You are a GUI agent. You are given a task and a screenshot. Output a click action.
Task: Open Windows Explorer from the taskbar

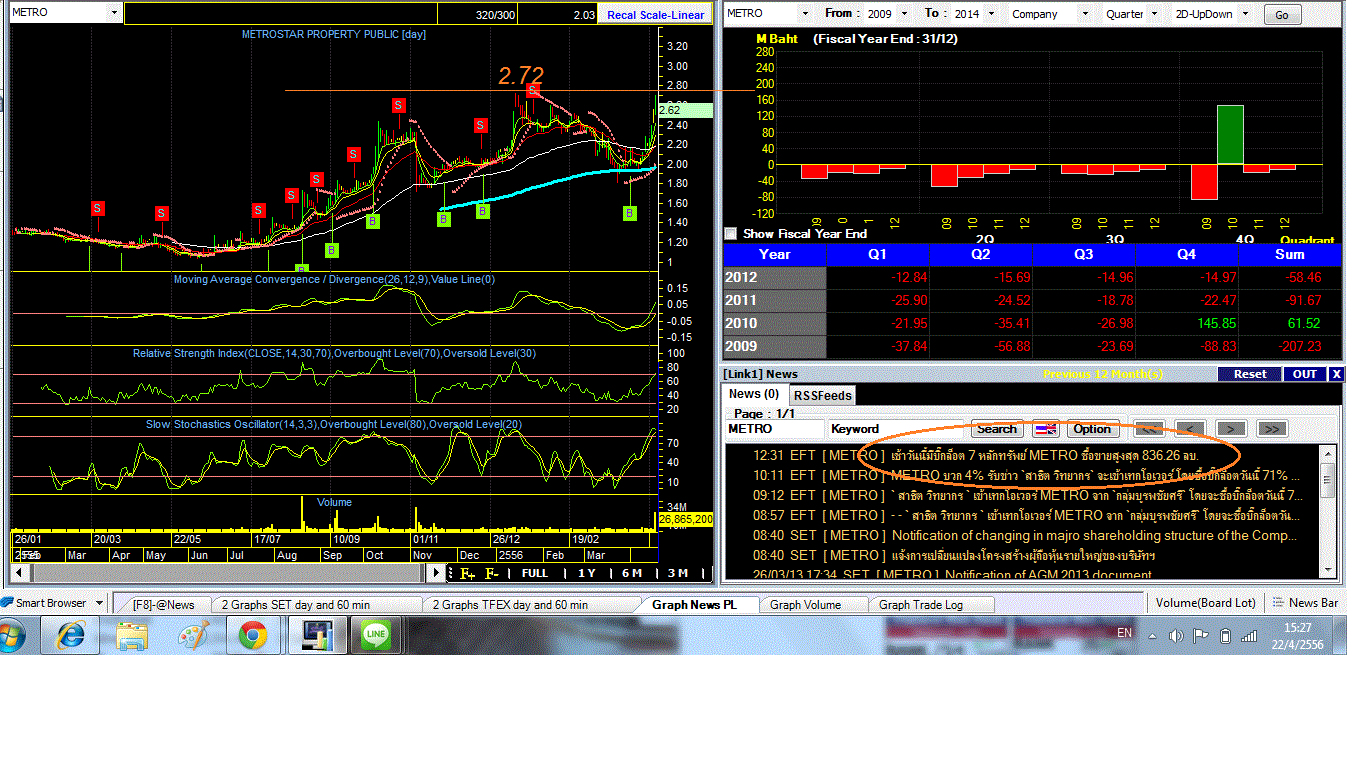(x=132, y=635)
